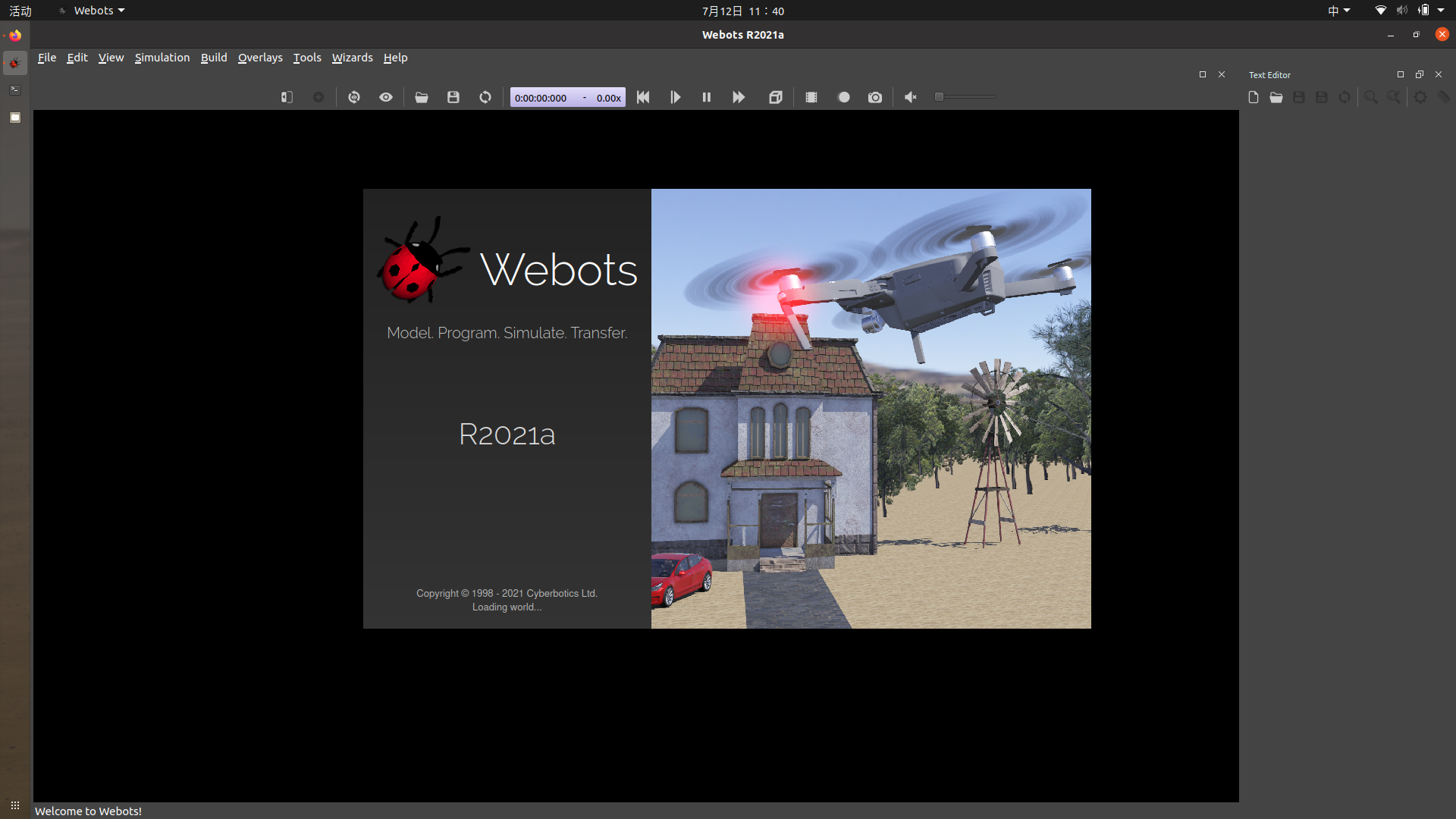1456x819 pixels.
Task: Reload the world with circular arrows
Action: point(485,97)
